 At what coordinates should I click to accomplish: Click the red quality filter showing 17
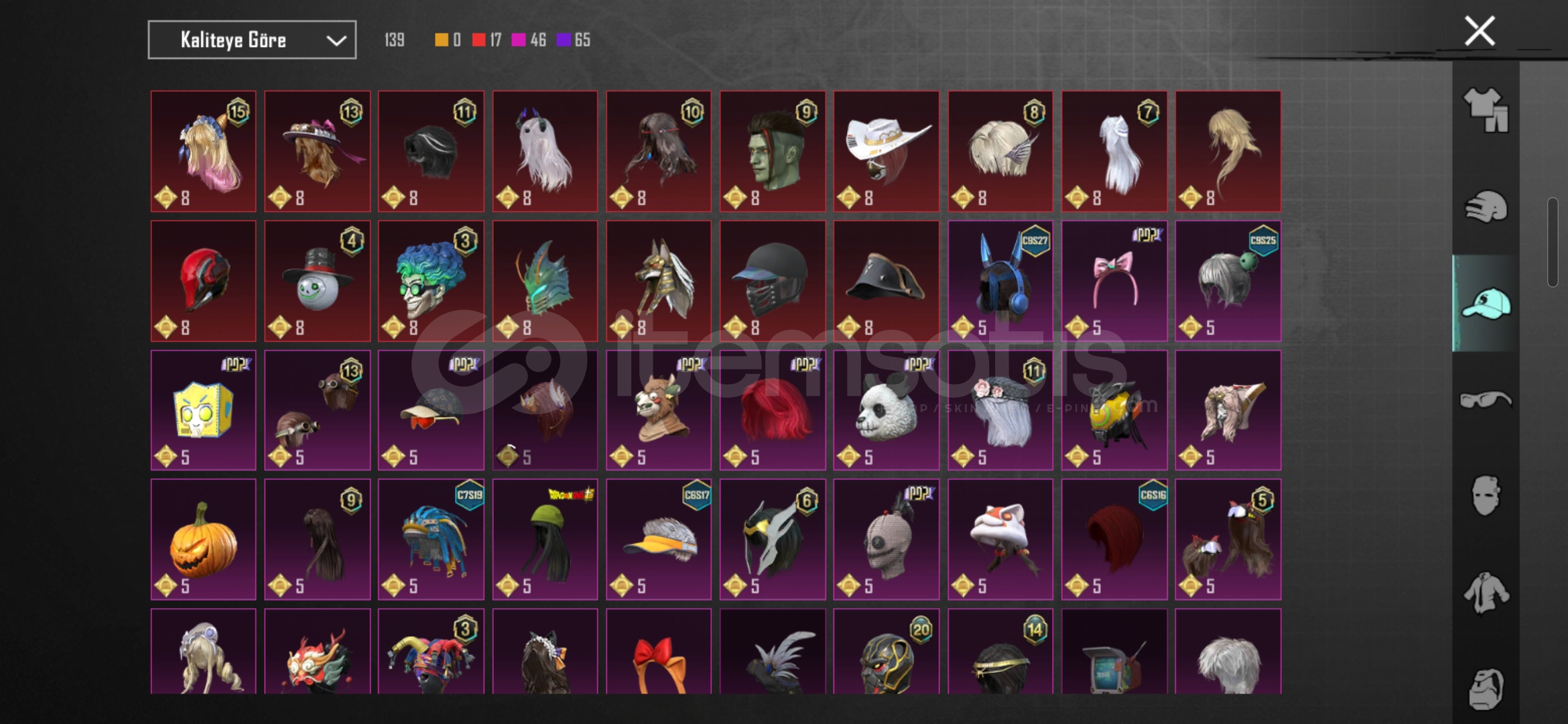486,40
